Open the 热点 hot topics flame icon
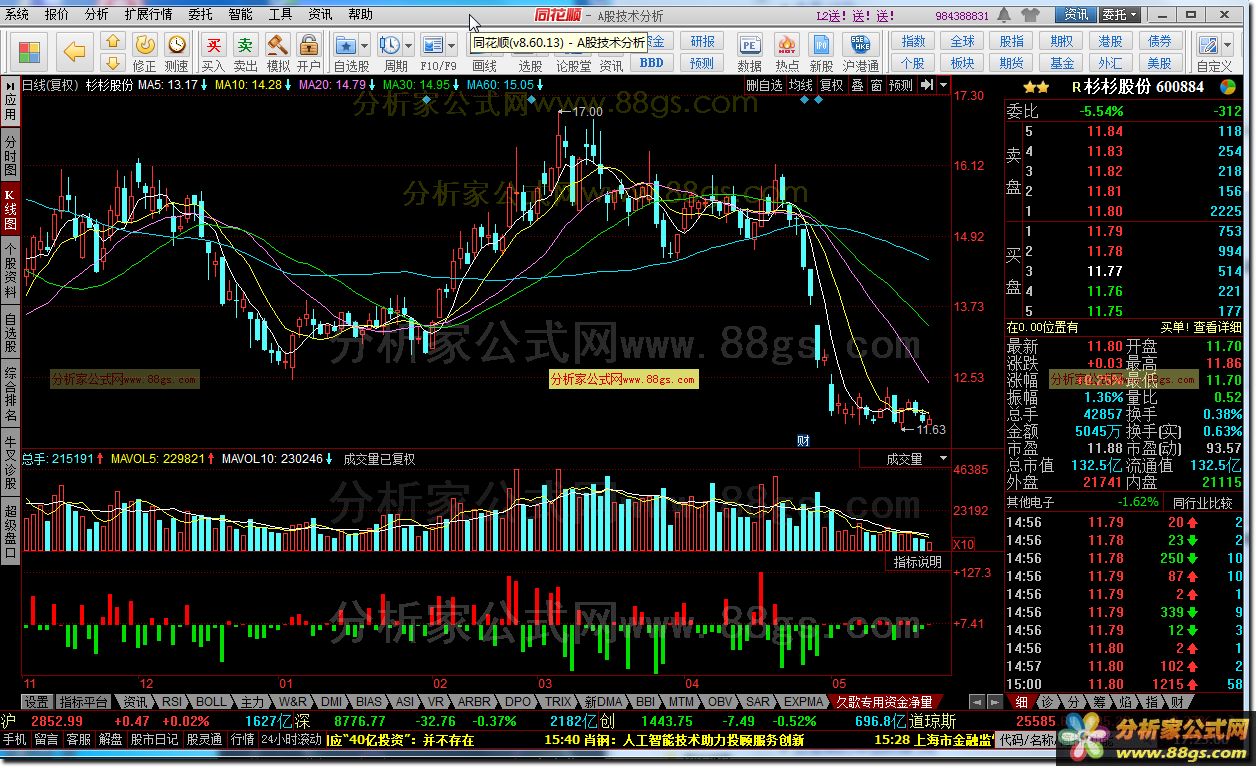This screenshot has height=768, width=1258. (x=787, y=45)
